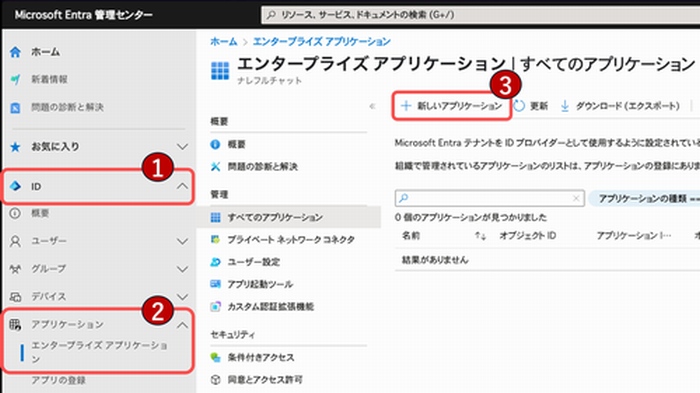The height and width of the screenshot is (393, 700).
Task: Click the 問題の診断と解決 sidebar icon
Action: point(15,108)
